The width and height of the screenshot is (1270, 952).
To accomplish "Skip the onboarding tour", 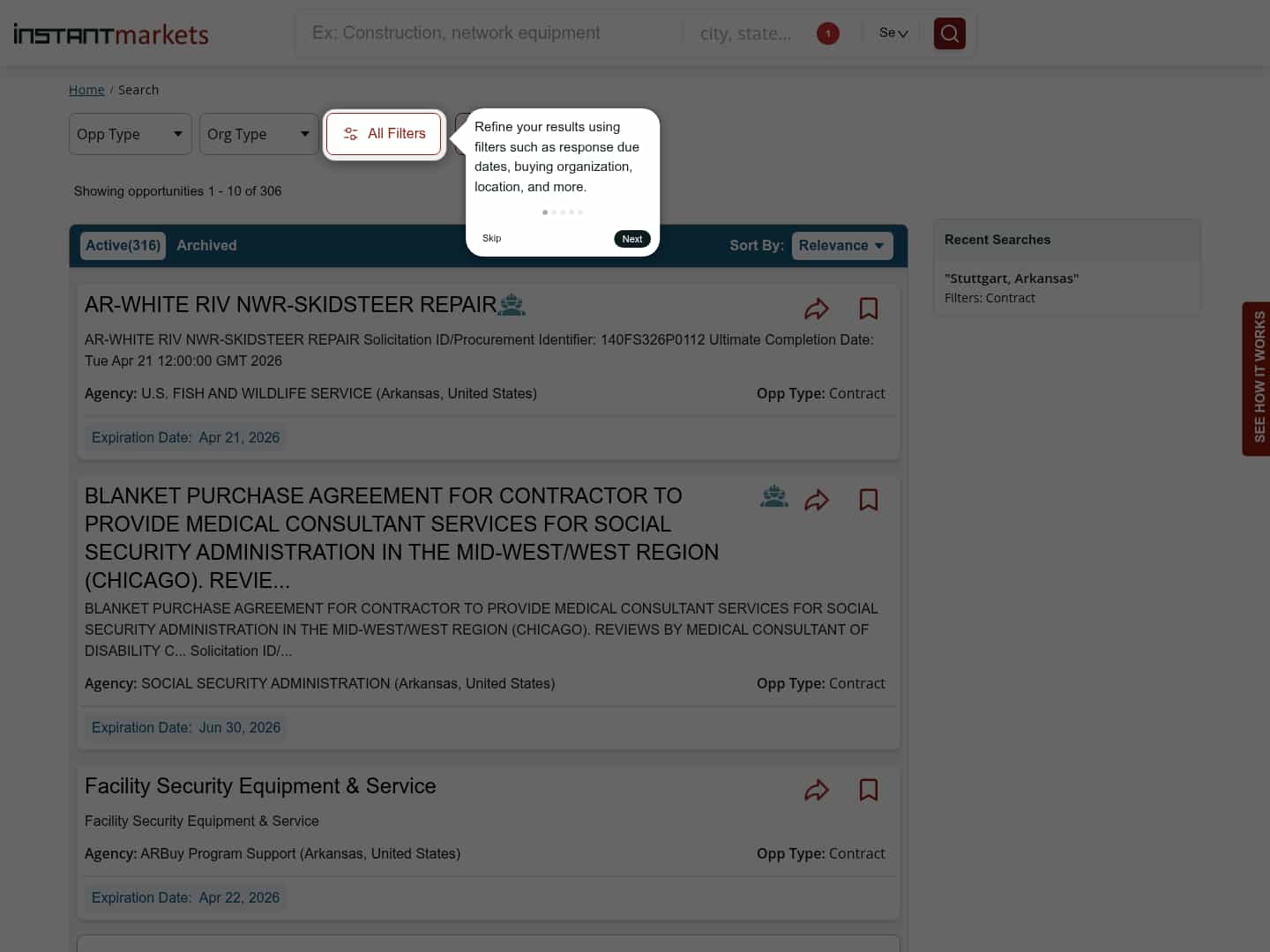I will 491,238.
